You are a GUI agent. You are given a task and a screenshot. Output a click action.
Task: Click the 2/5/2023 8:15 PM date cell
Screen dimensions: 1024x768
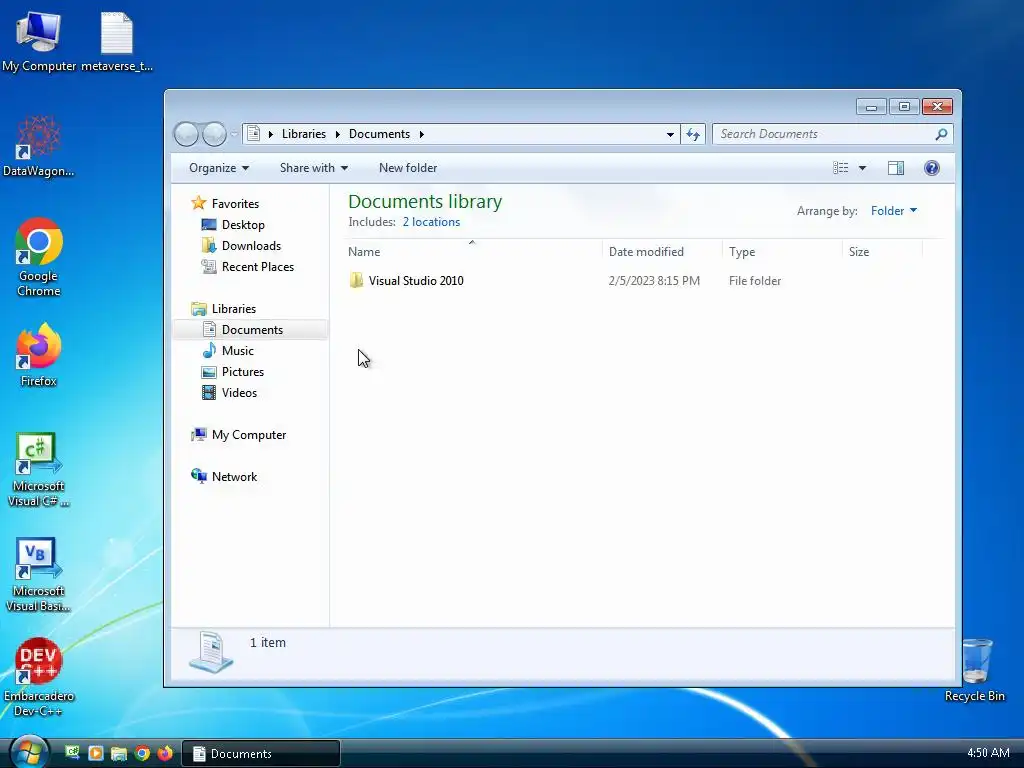[654, 281]
